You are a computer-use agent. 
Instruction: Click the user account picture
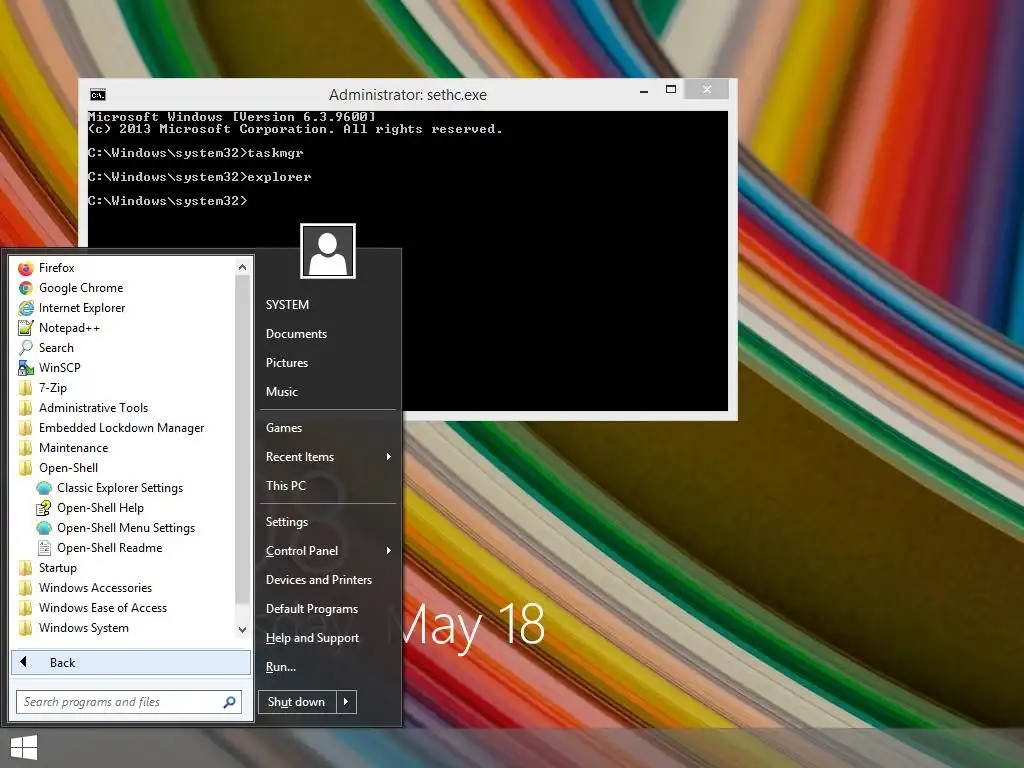tap(328, 251)
